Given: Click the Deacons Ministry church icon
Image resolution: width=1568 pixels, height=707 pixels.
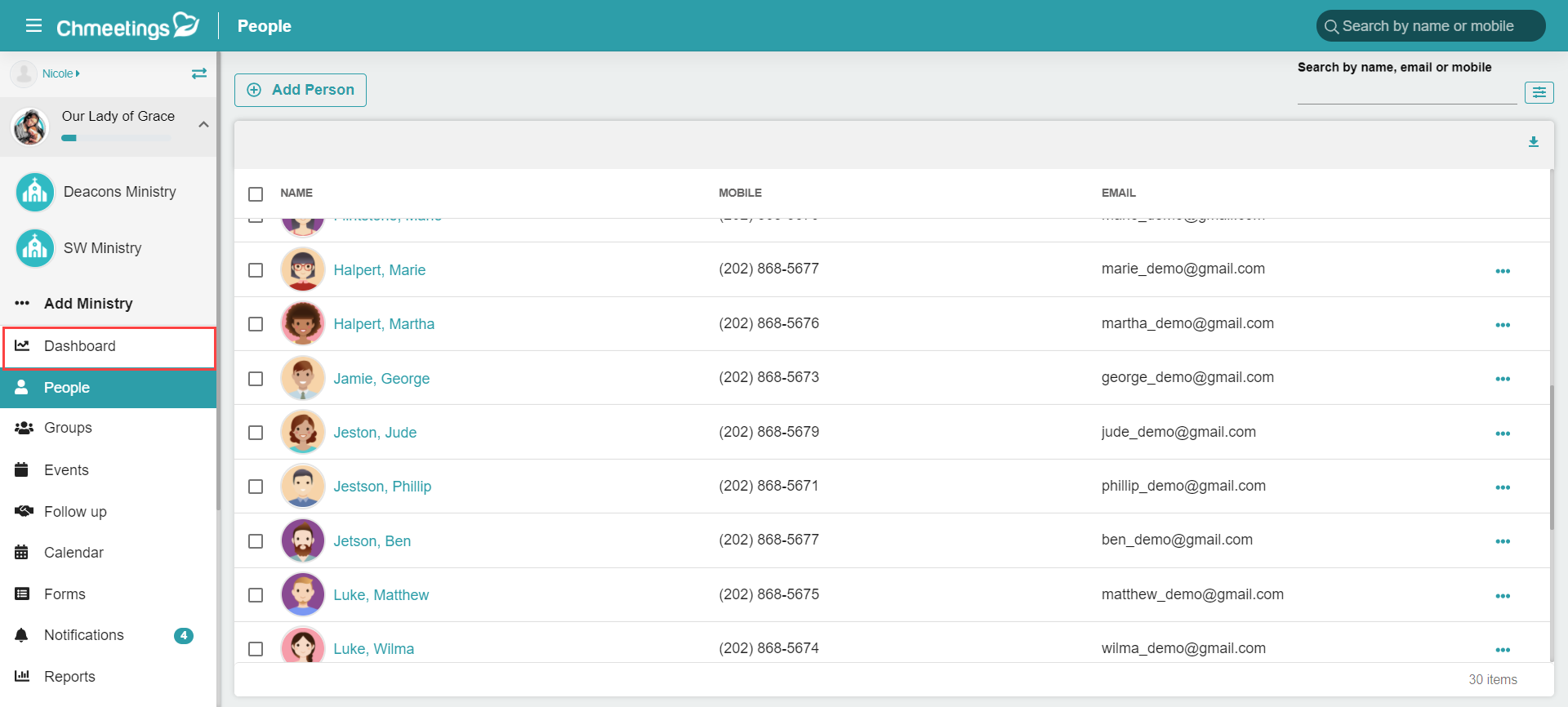Looking at the screenshot, I should (x=35, y=192).
